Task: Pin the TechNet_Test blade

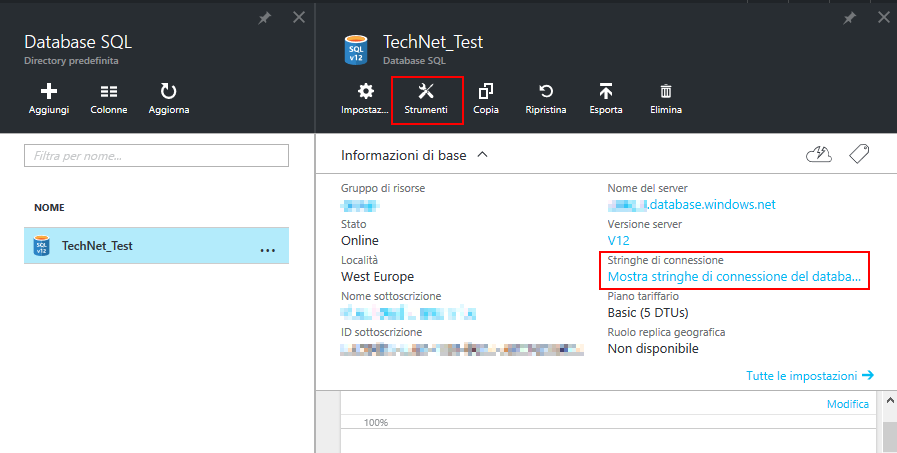Action: click(850, 18)
